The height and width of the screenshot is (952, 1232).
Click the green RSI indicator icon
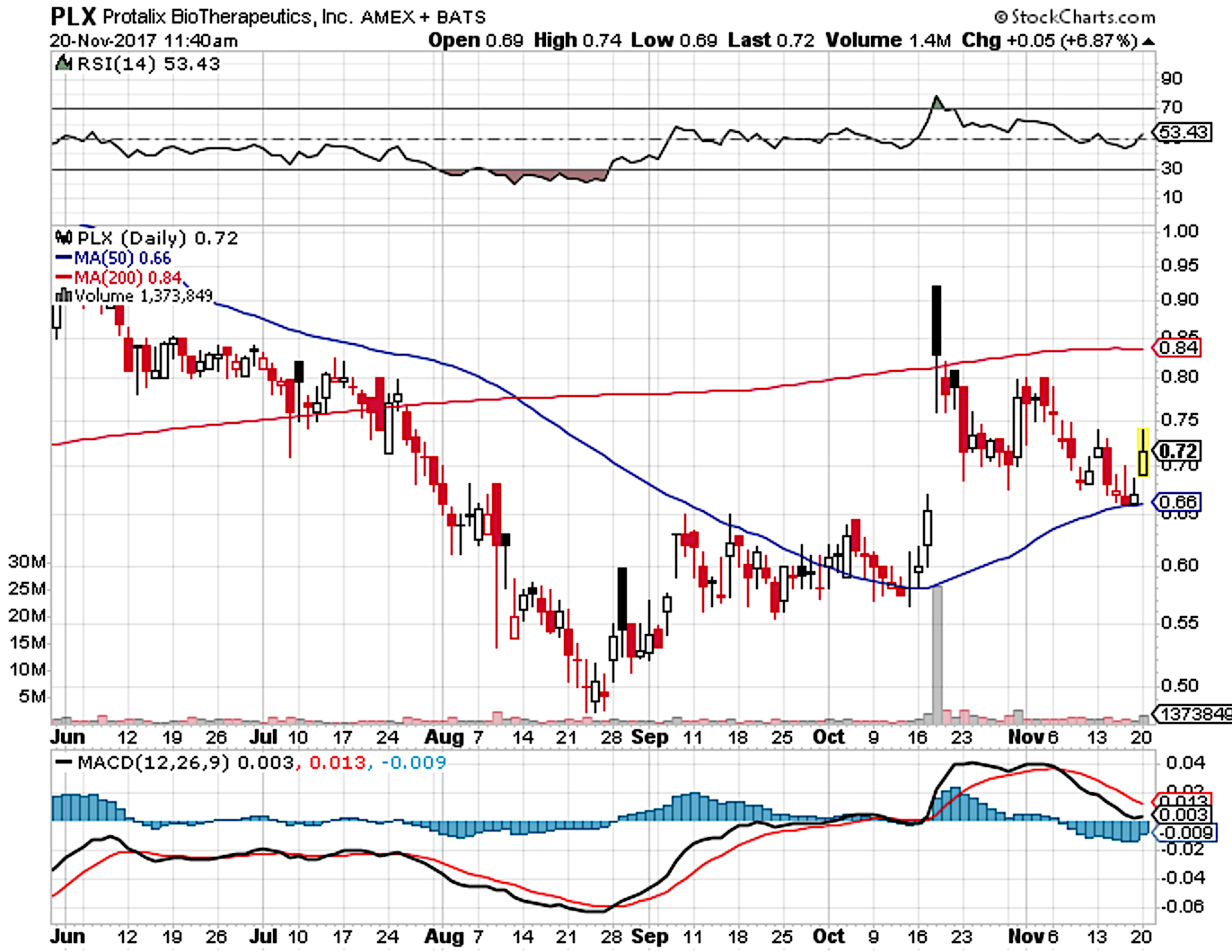(64, 64)
